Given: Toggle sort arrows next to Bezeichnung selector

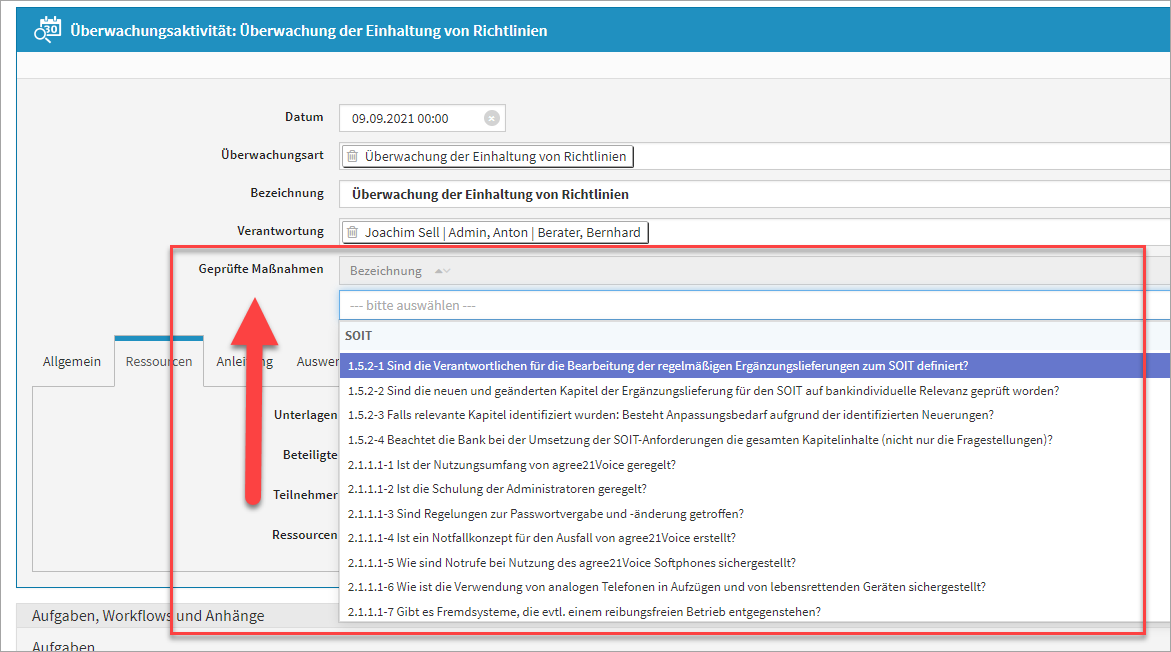Looking at the screenshot, I should pos(442,271).
